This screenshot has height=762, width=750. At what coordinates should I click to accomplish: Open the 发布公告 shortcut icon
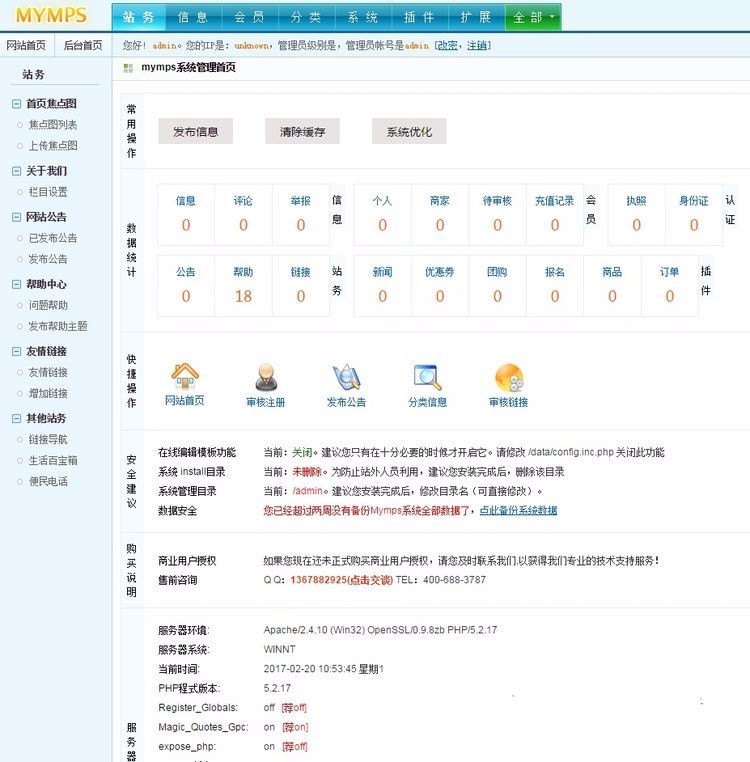(347, 377)
